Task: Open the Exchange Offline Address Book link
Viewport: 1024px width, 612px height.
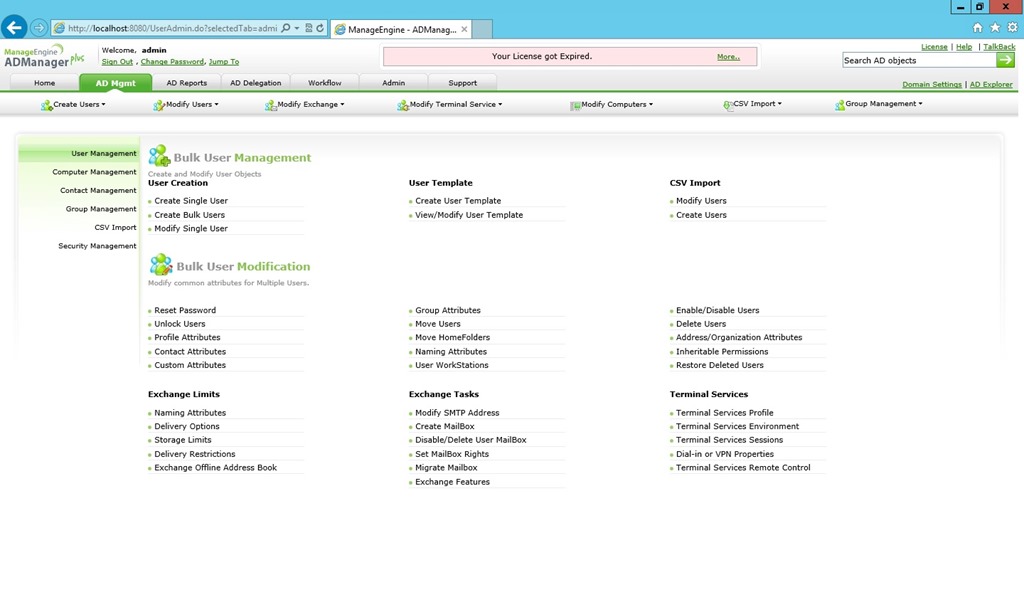Action: click(216, 468)
